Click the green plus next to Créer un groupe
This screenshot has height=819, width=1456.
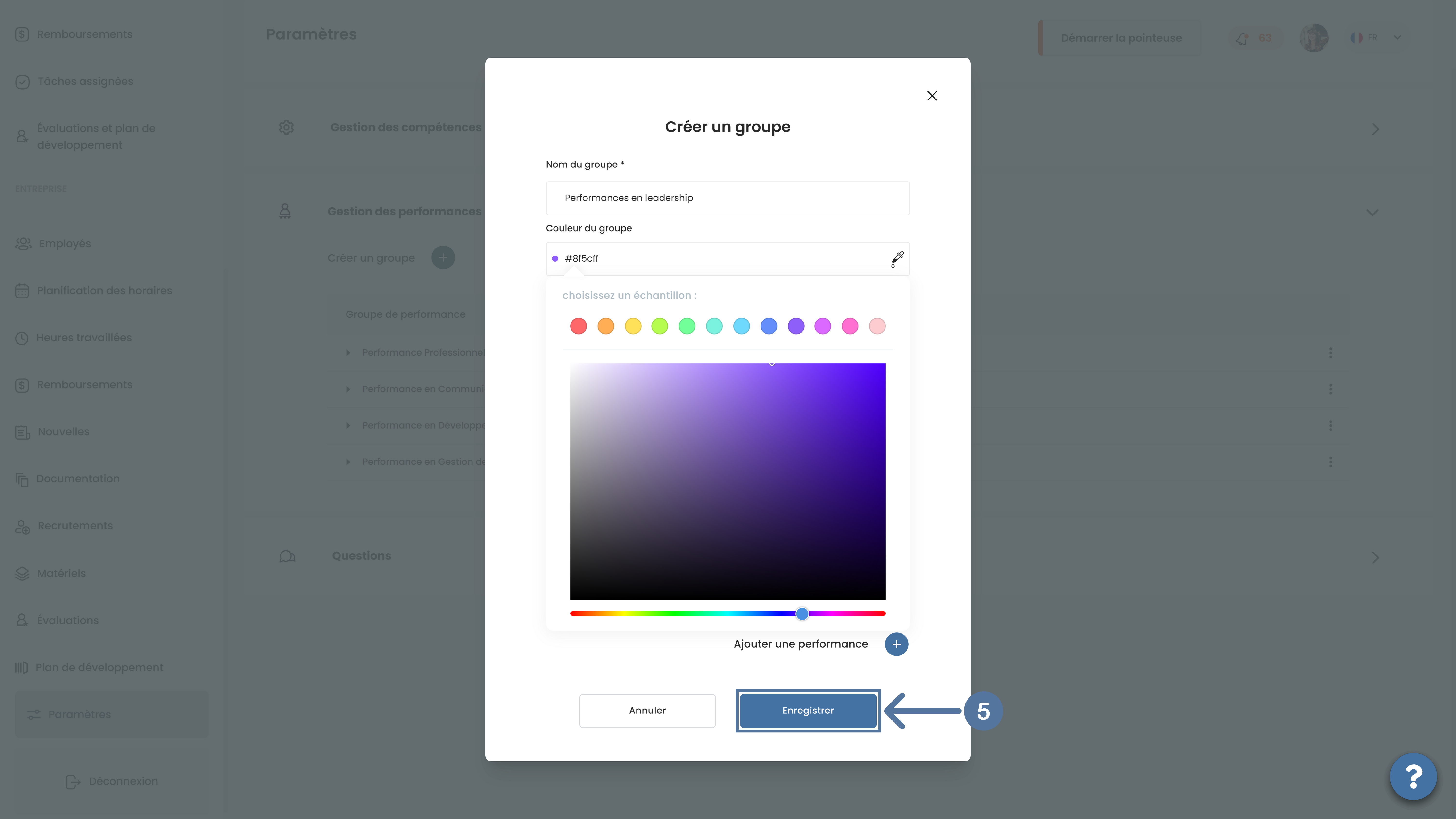[x=443, y=258]
